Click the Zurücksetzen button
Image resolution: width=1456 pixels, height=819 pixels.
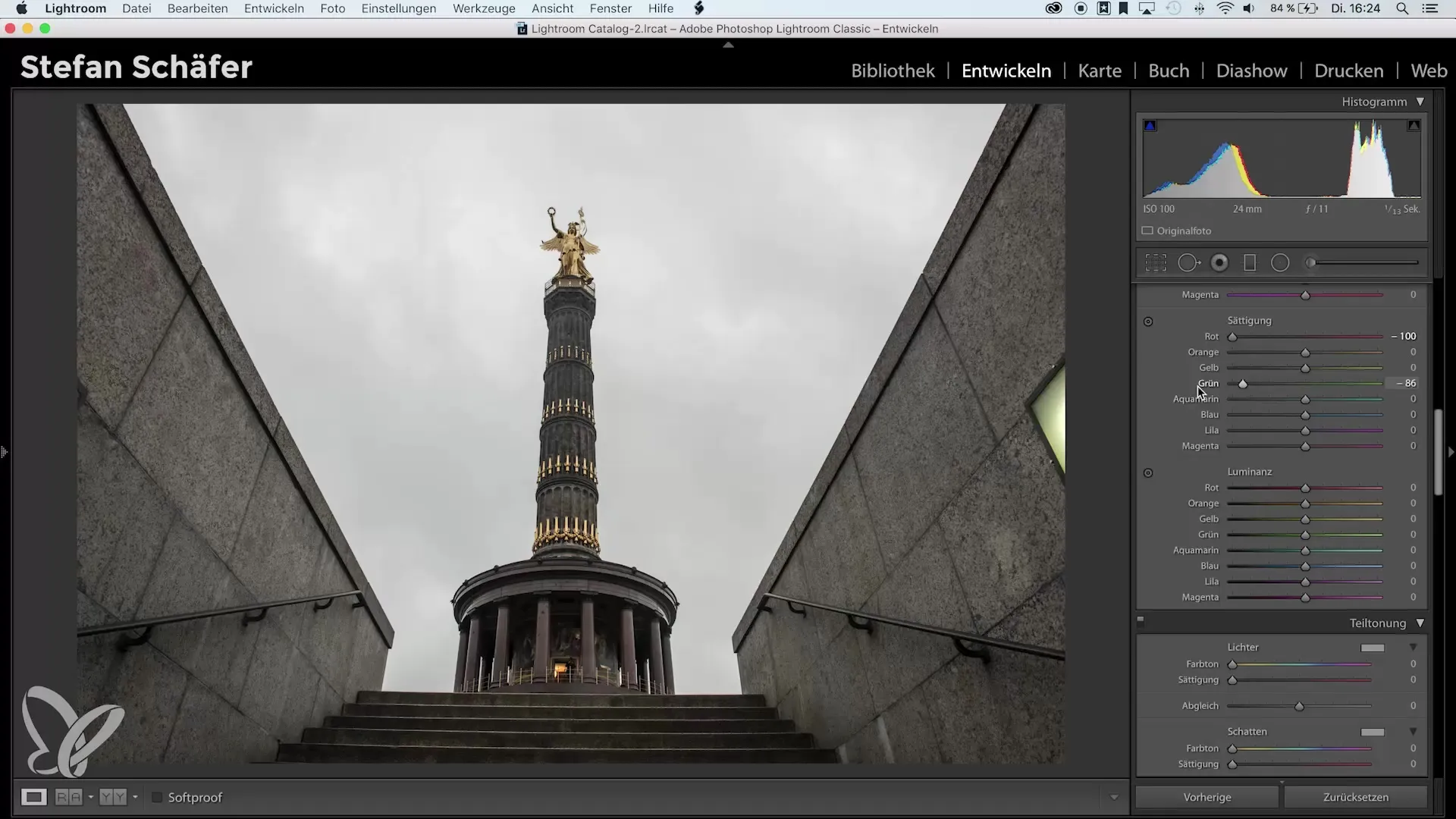point(1356,797)
